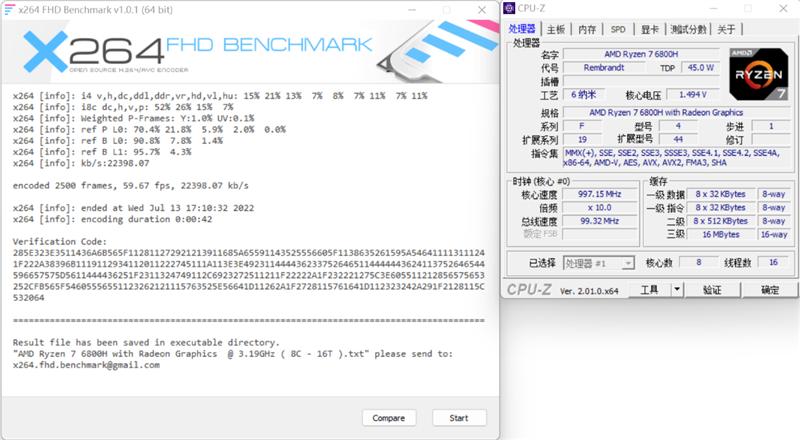Click the x264.fhd.benchmark@gmail.com address text

pyautogui.click(x=86, y=365)
